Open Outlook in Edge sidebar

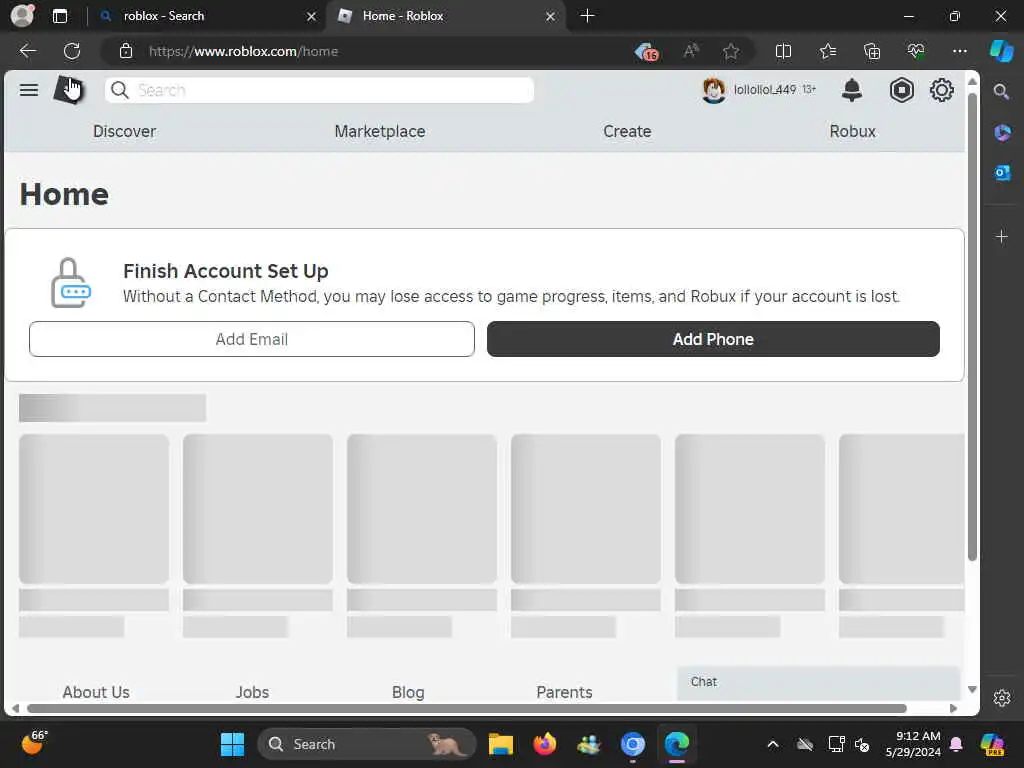1002,172
